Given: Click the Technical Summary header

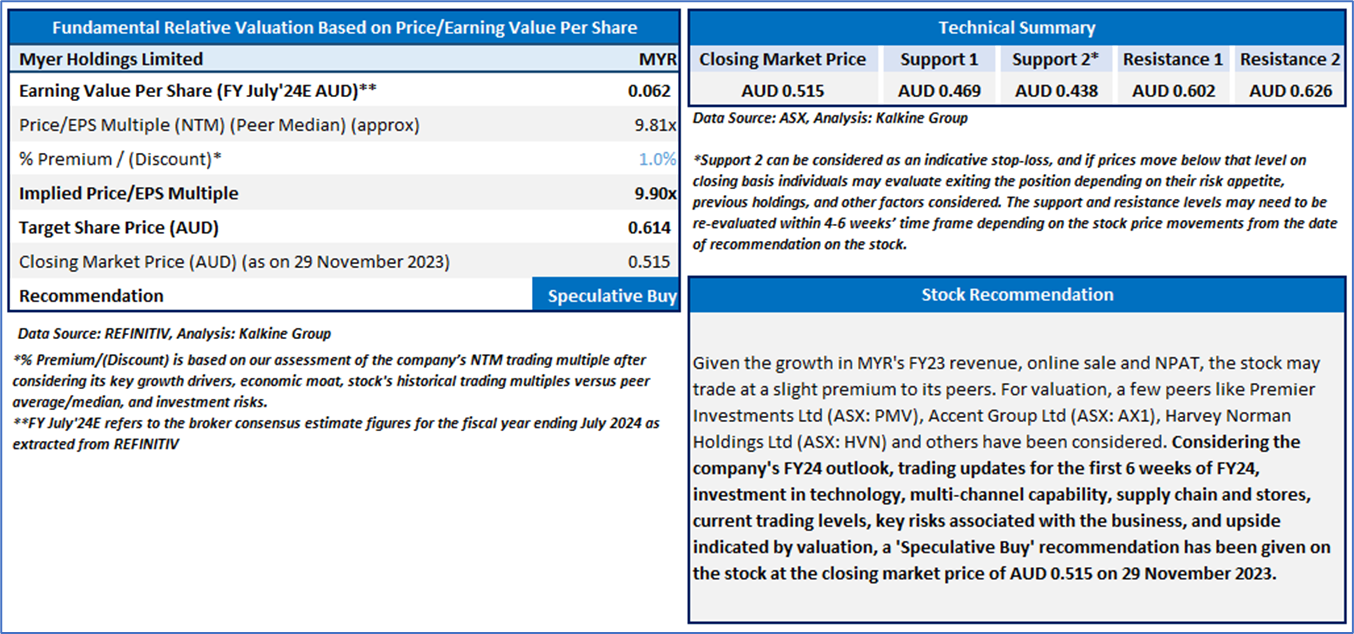Looking at the screenshot, I should (1016, 28).
